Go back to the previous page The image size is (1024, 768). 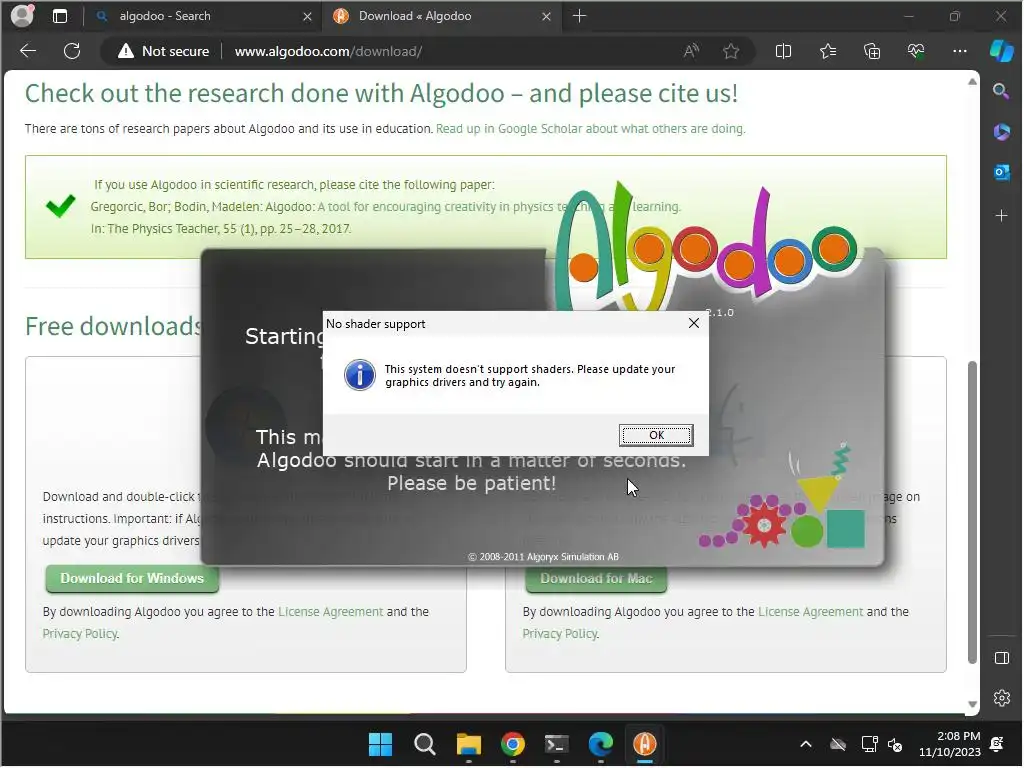28,51
